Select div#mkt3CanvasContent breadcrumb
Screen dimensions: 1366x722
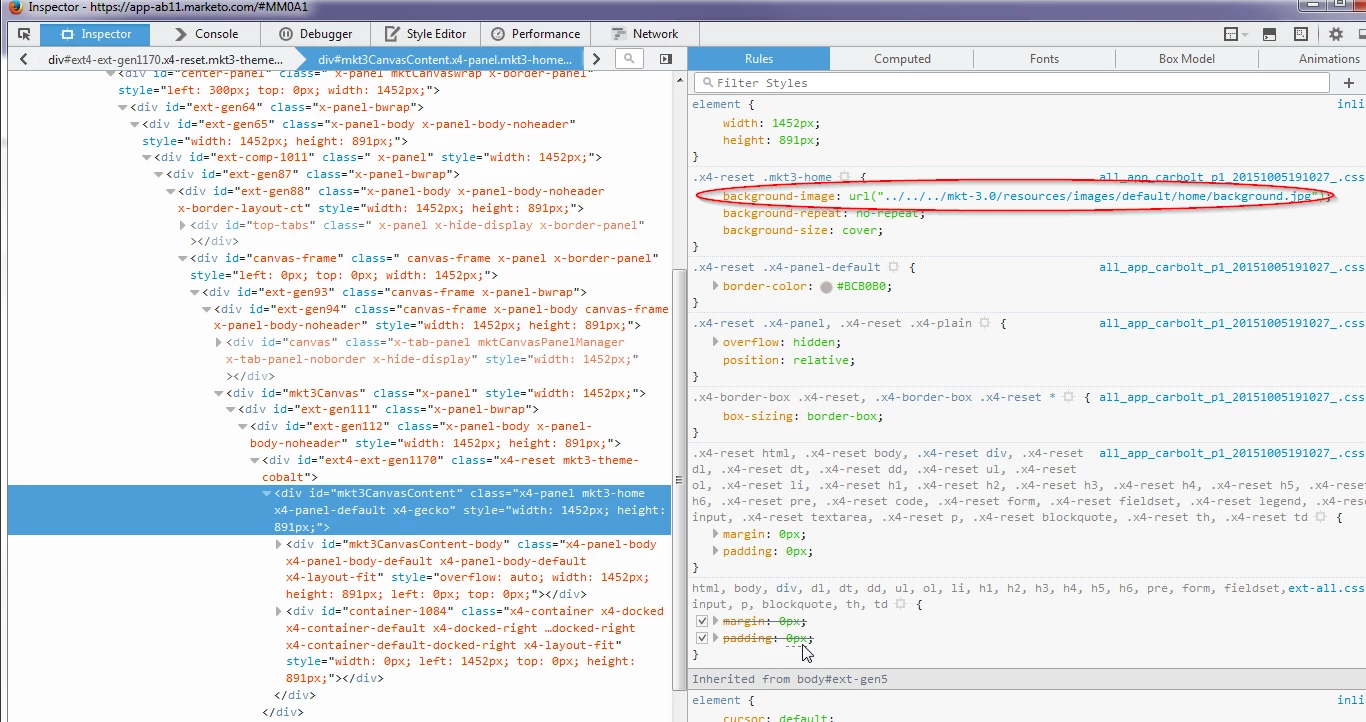[446, 59]
